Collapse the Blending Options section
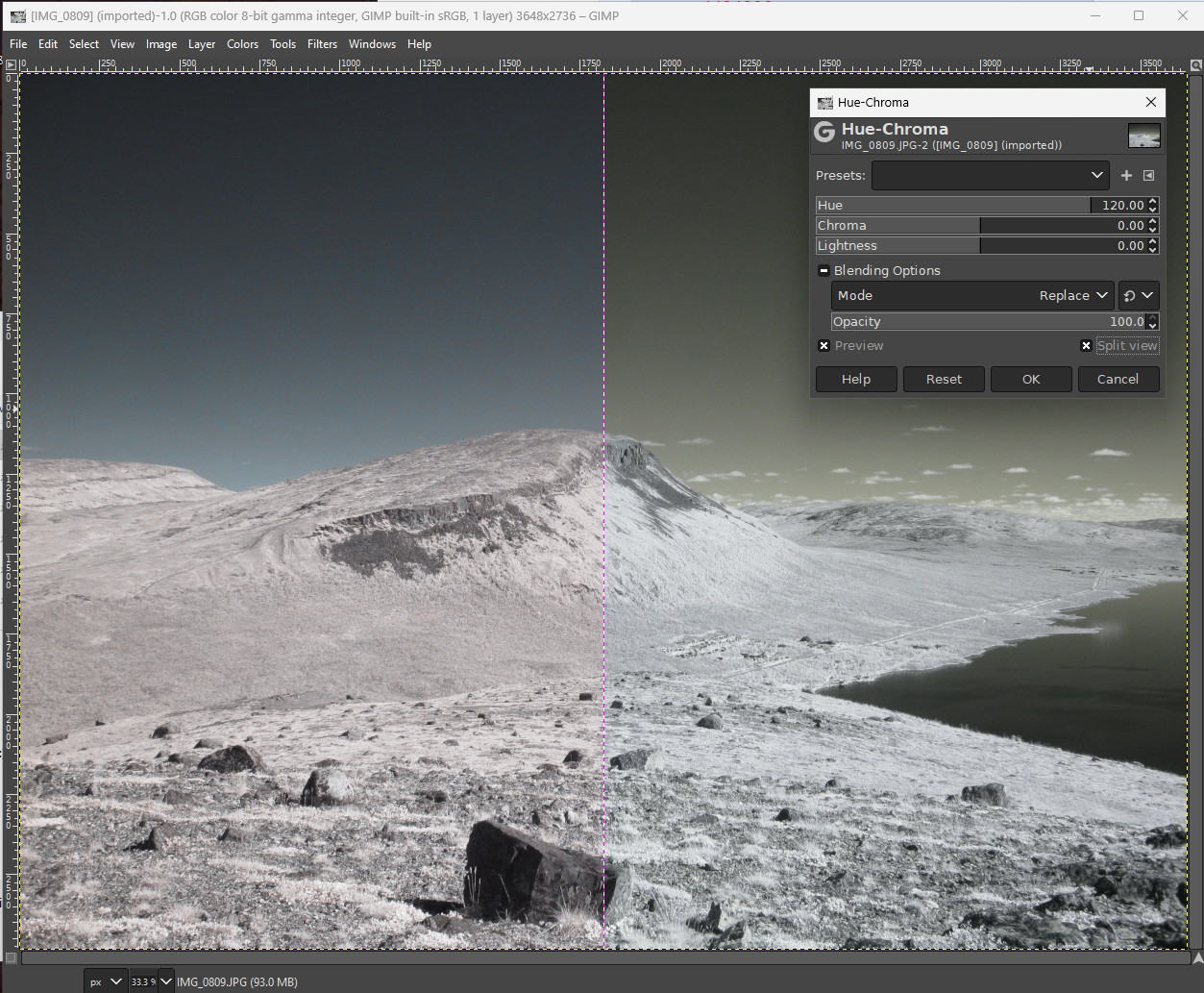The height and width of the screenshot is (993, 1204). (823, 271)
